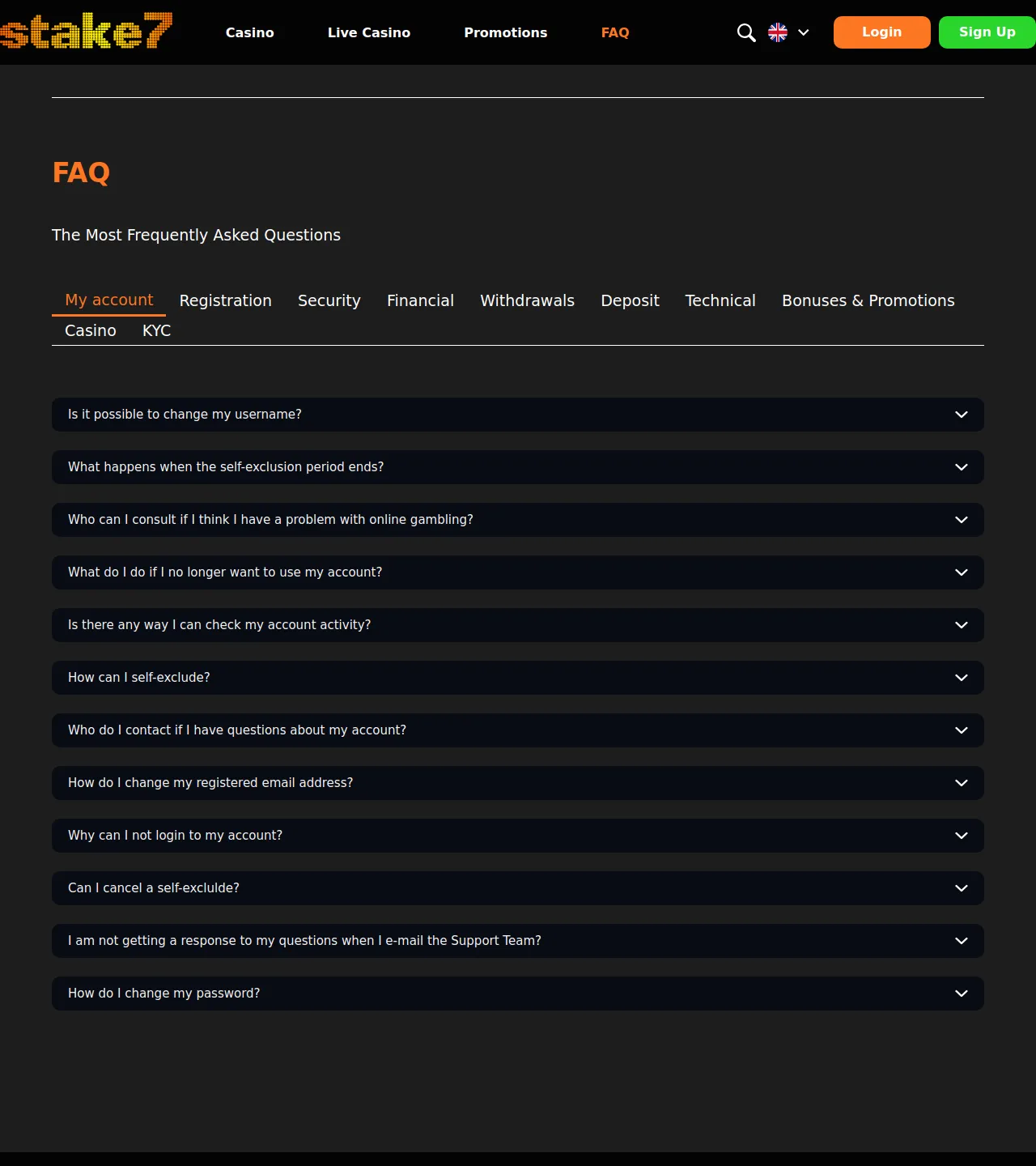Select the Bonuses & Promotions tab
Image resolution: width=1036 pixels, height=1166 pixels.
click(x=868, y=300)
